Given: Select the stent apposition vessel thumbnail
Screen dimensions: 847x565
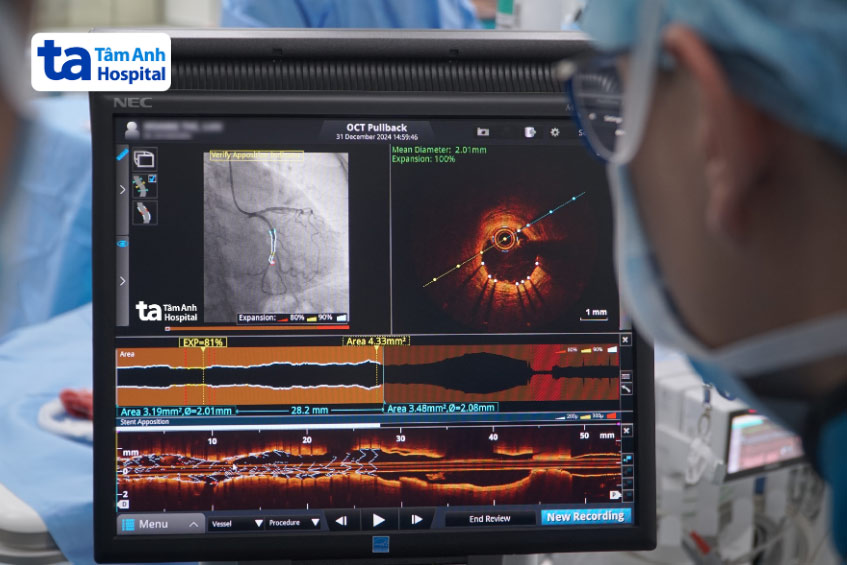Looking at the screenshot, I should [x=144, y=186].
